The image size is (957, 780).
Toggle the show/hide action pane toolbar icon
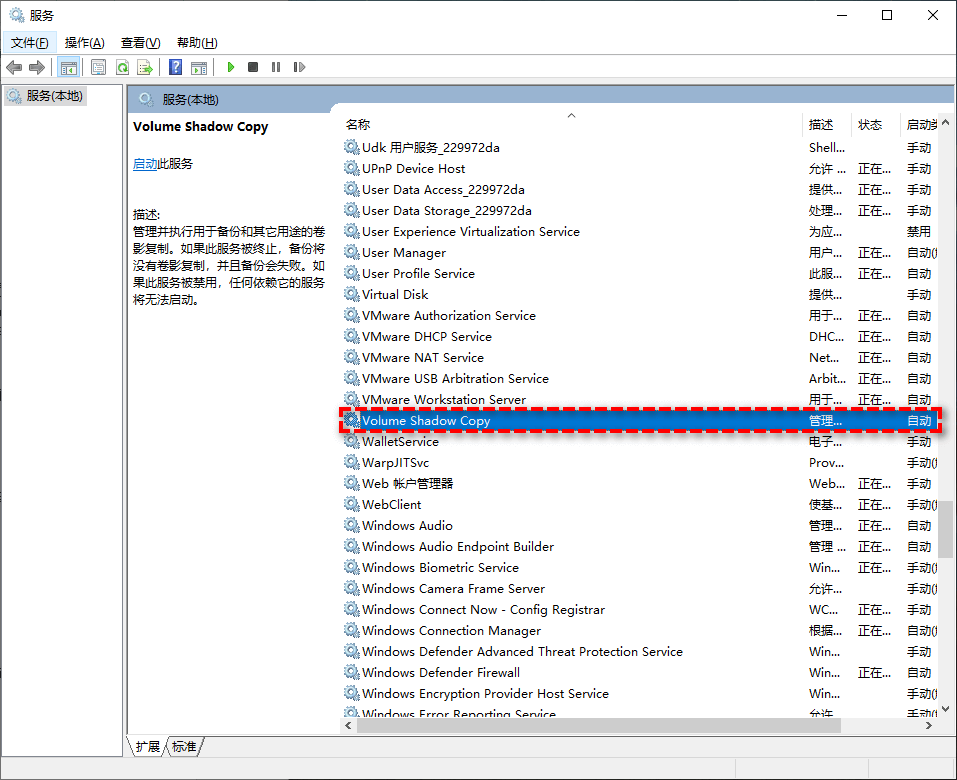[199, 67]
